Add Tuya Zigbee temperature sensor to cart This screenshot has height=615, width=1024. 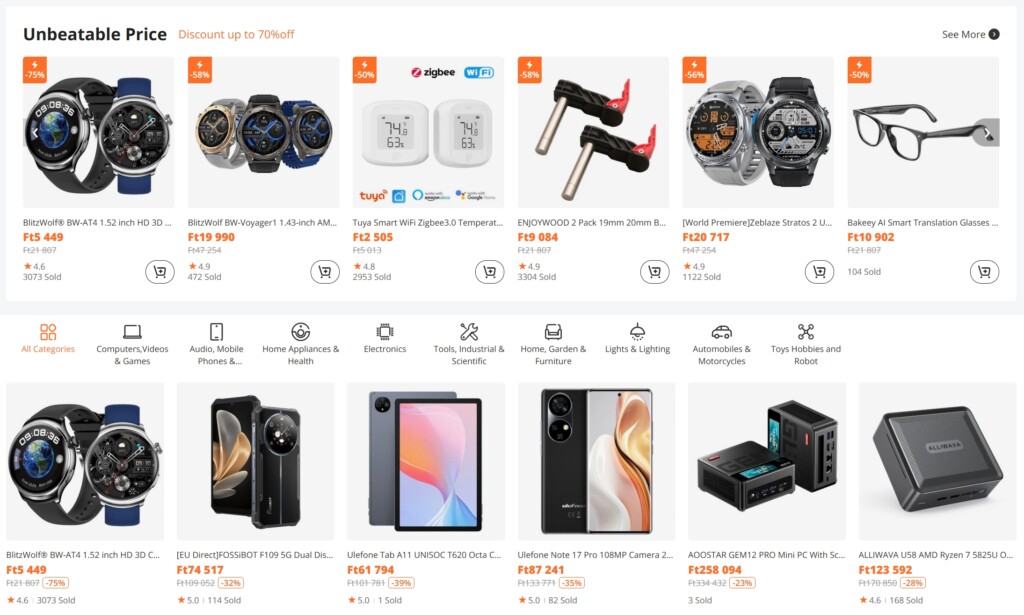point(489,271)
